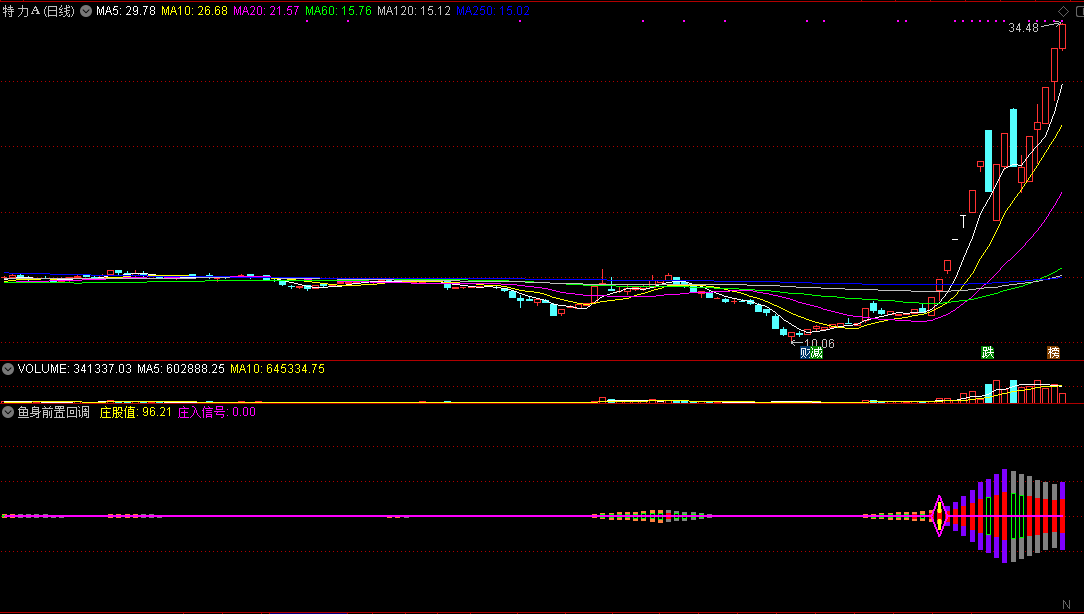Click the 特力A (日线) chart title
The image size is (1084, 614).
pos(38,11)
